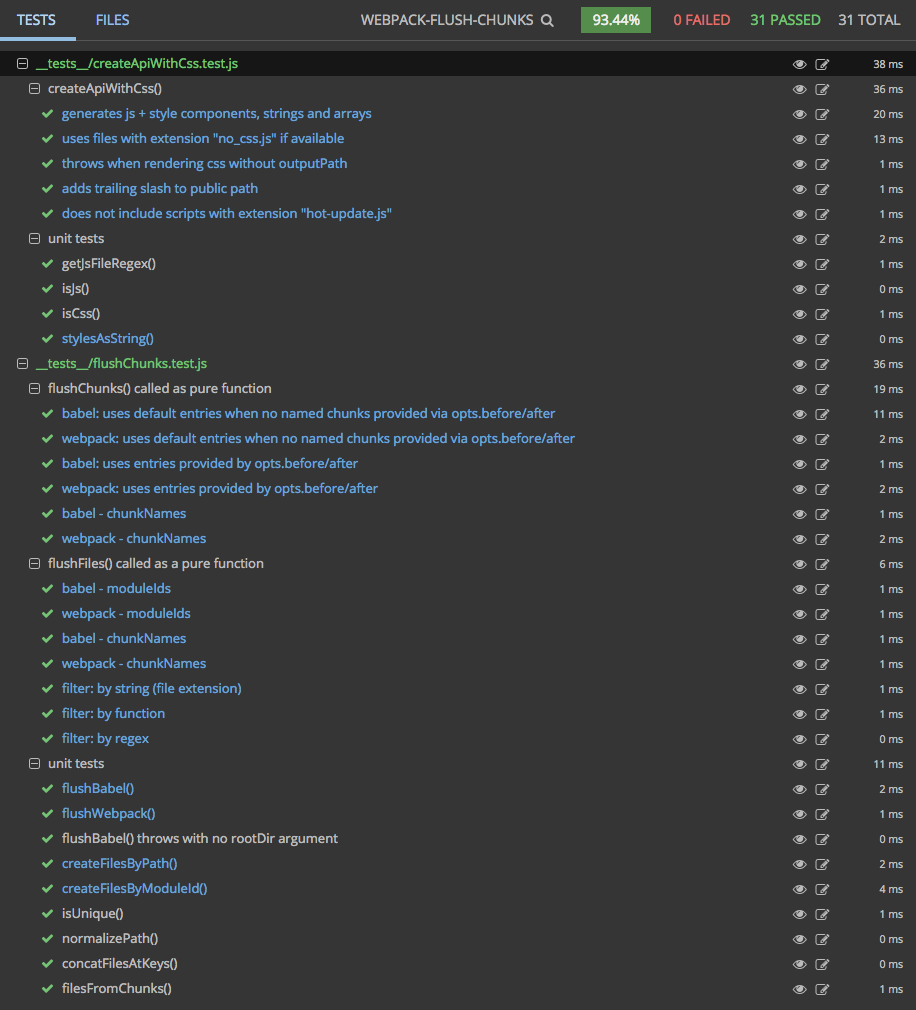Open edit icon for 'generates js + style components' test
916x1010 pixels.
coord(822,114)
